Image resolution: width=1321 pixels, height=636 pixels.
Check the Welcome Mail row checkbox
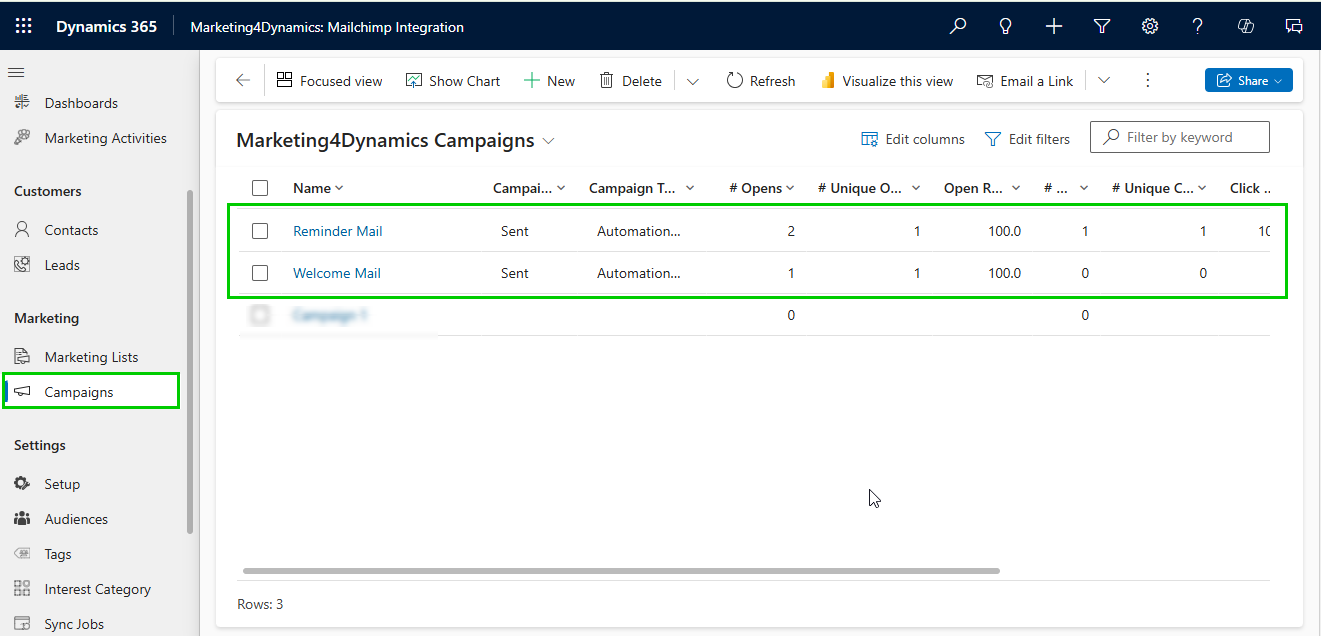click(260, 272)
